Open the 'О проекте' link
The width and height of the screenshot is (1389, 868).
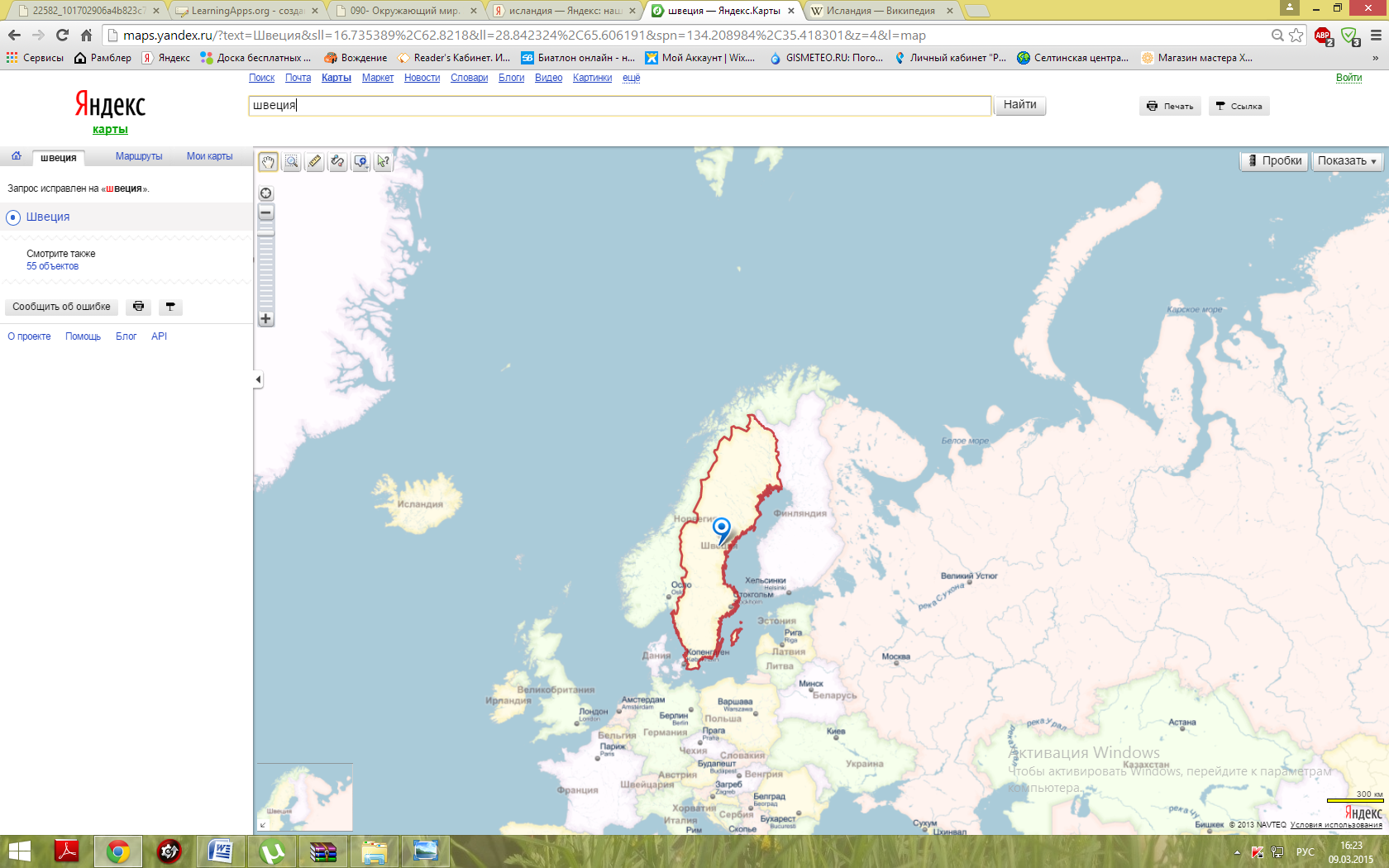tap(29, 336)
